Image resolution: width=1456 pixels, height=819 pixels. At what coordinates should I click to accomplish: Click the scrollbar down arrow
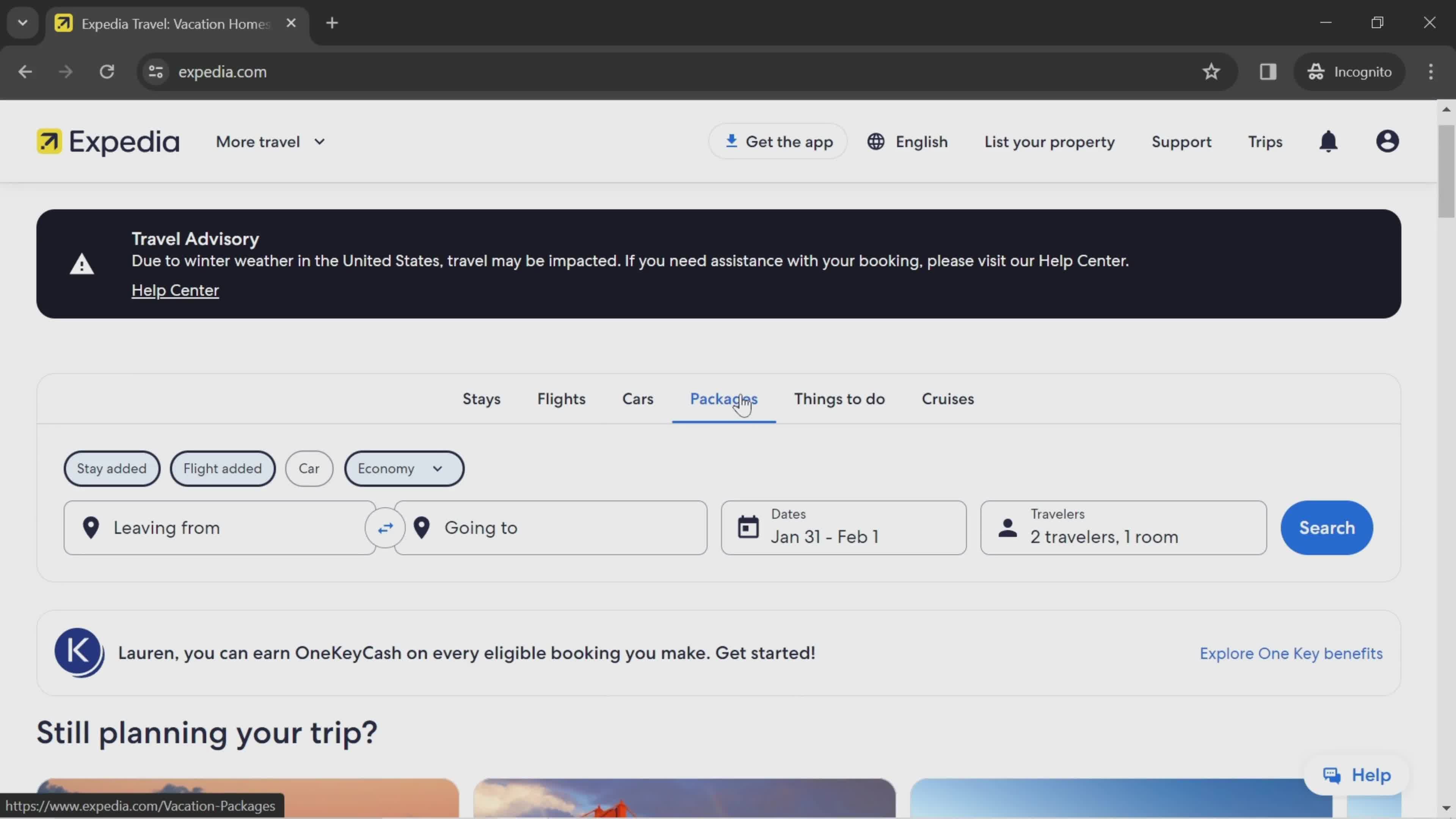click(x=1447, y=808)
